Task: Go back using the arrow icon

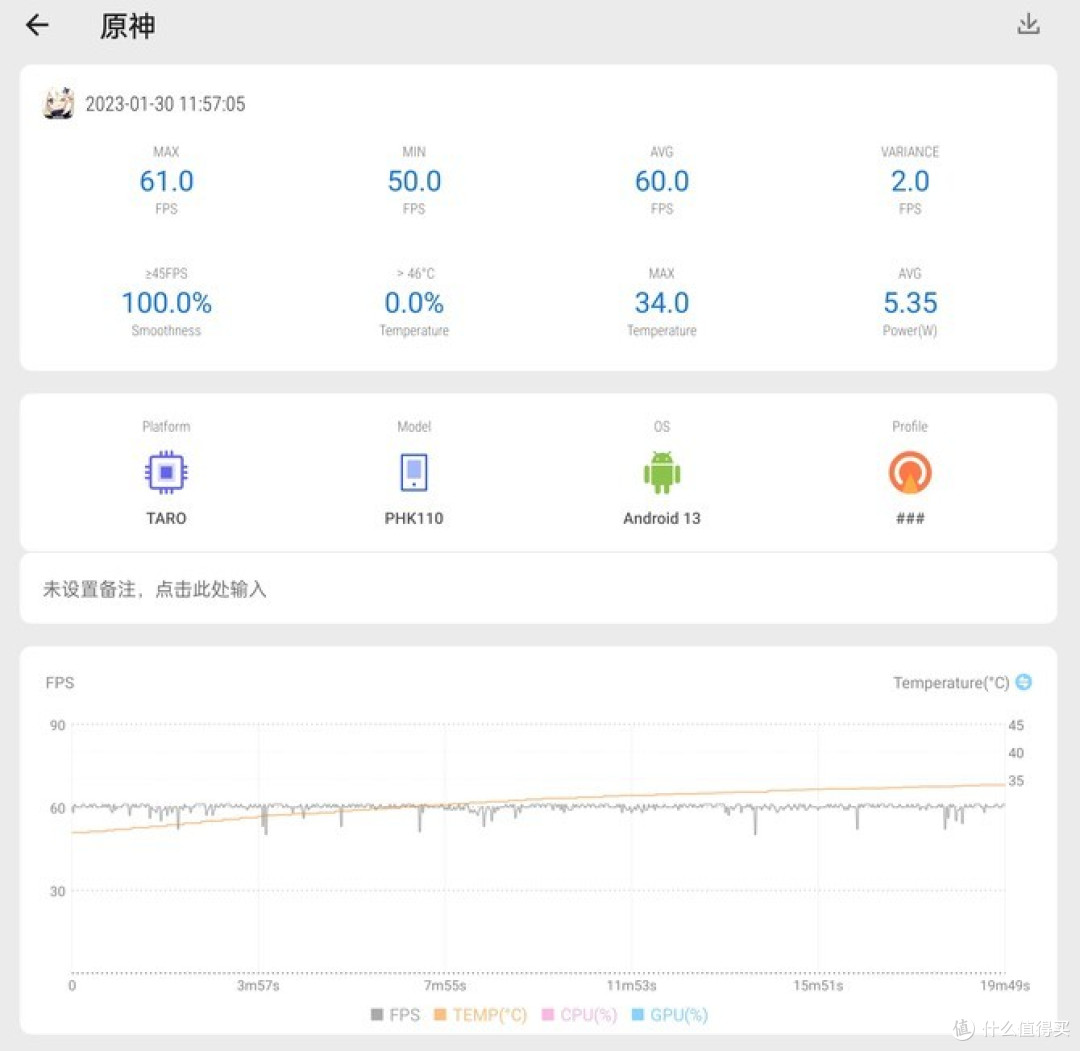Action: (x=37, y=25)
